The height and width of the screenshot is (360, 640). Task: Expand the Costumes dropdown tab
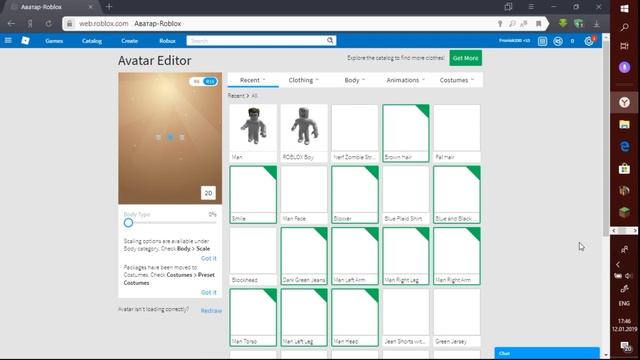[x=457, y=80]
